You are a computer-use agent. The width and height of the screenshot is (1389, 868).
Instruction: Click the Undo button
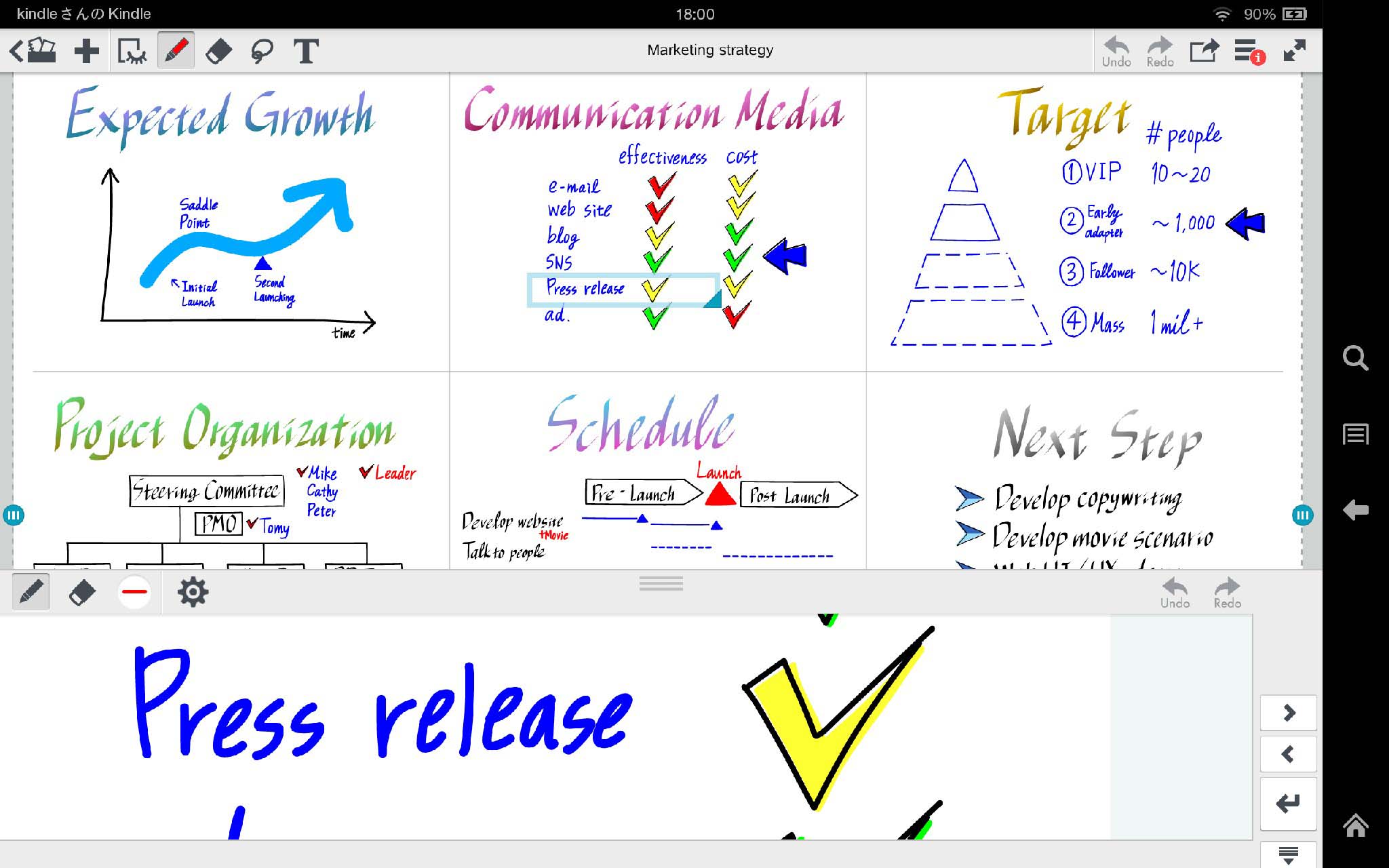click(x=1115, y=49)
